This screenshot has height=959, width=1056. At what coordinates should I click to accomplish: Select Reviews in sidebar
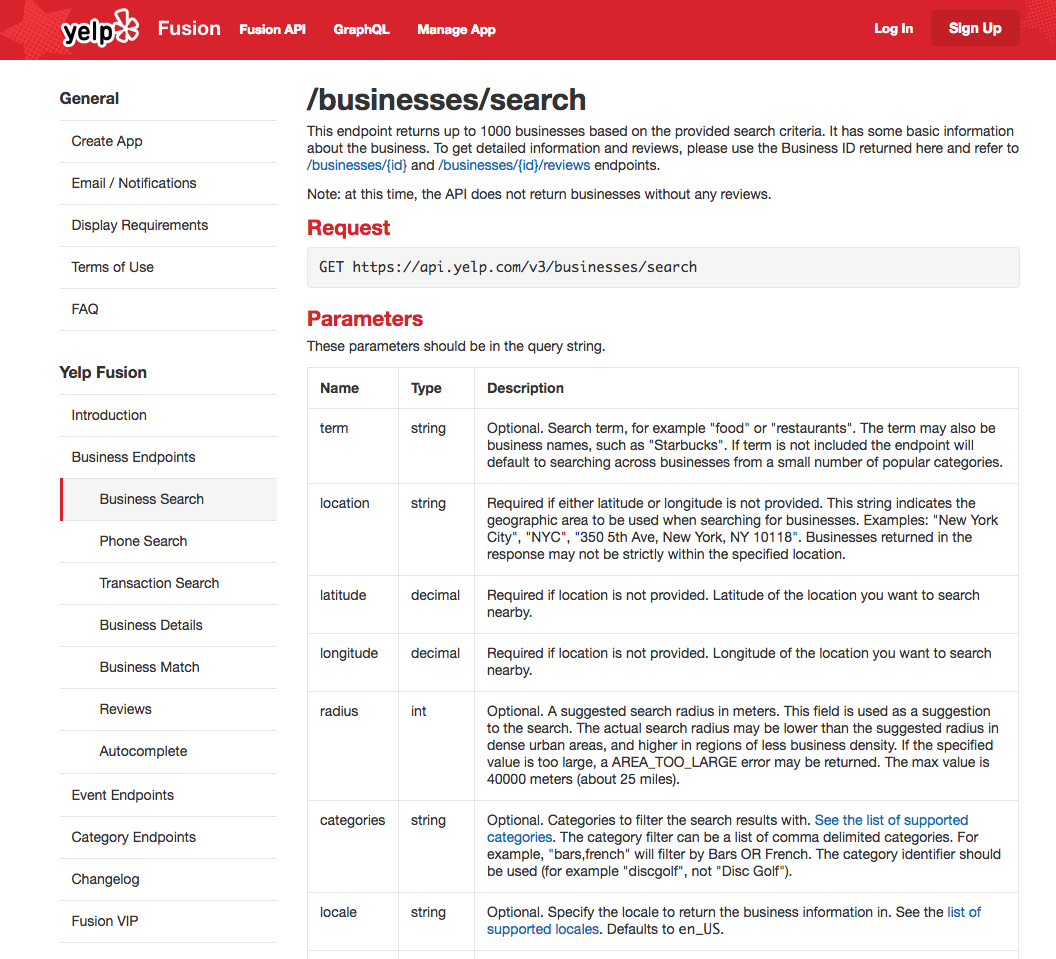pyautogui.click(x=168, y=709)
